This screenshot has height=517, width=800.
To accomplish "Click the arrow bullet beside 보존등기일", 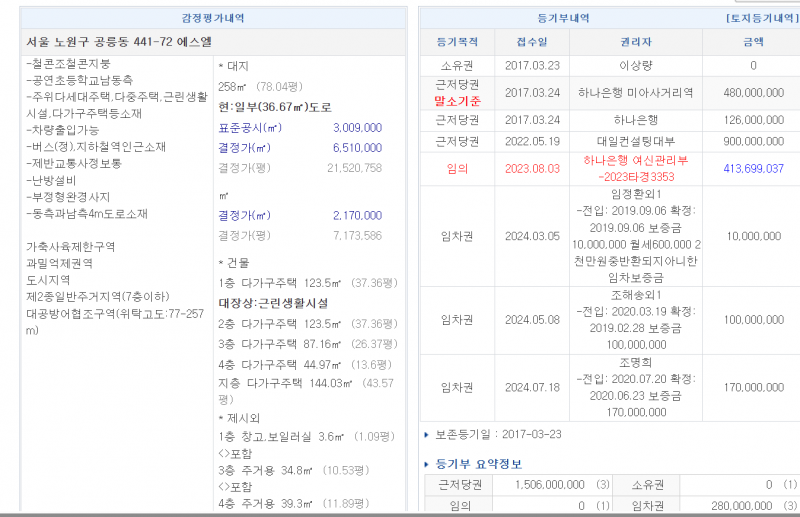I will [427, 435].
